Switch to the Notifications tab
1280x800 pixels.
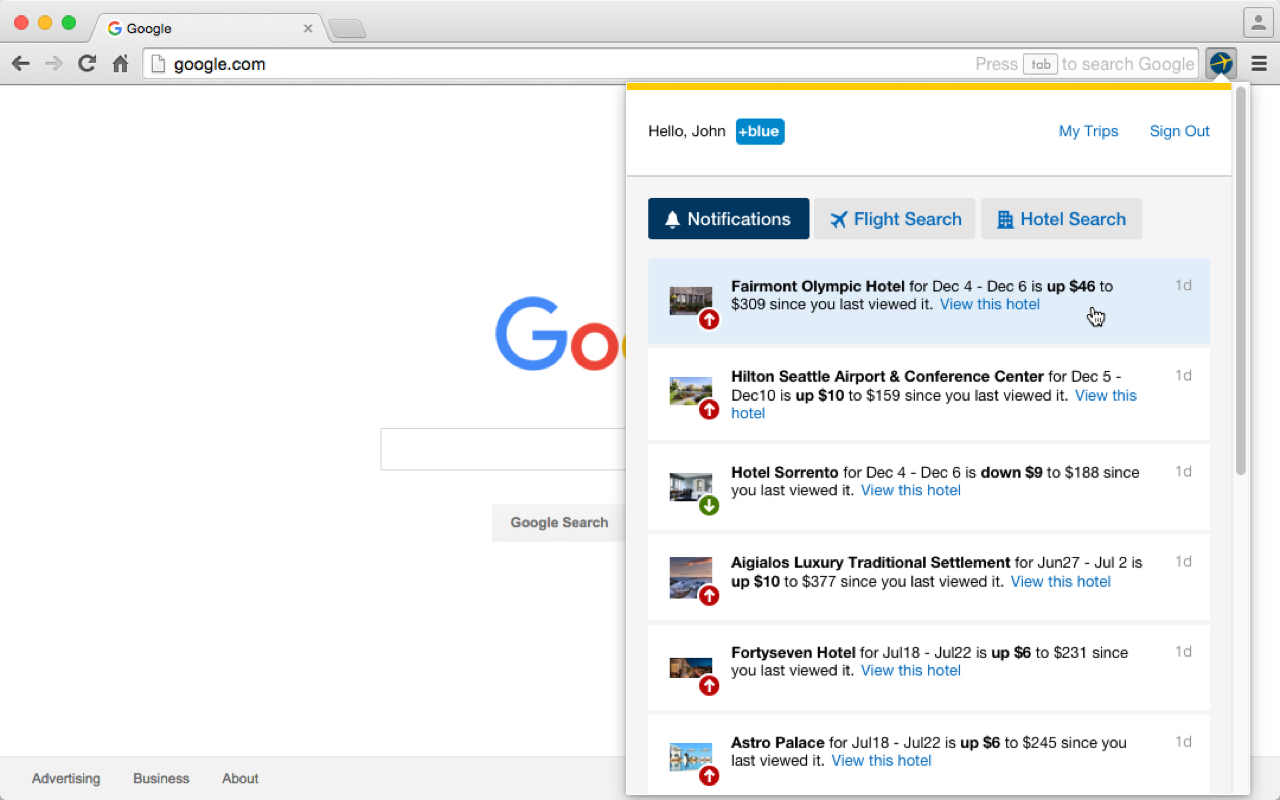click(729, 219)
